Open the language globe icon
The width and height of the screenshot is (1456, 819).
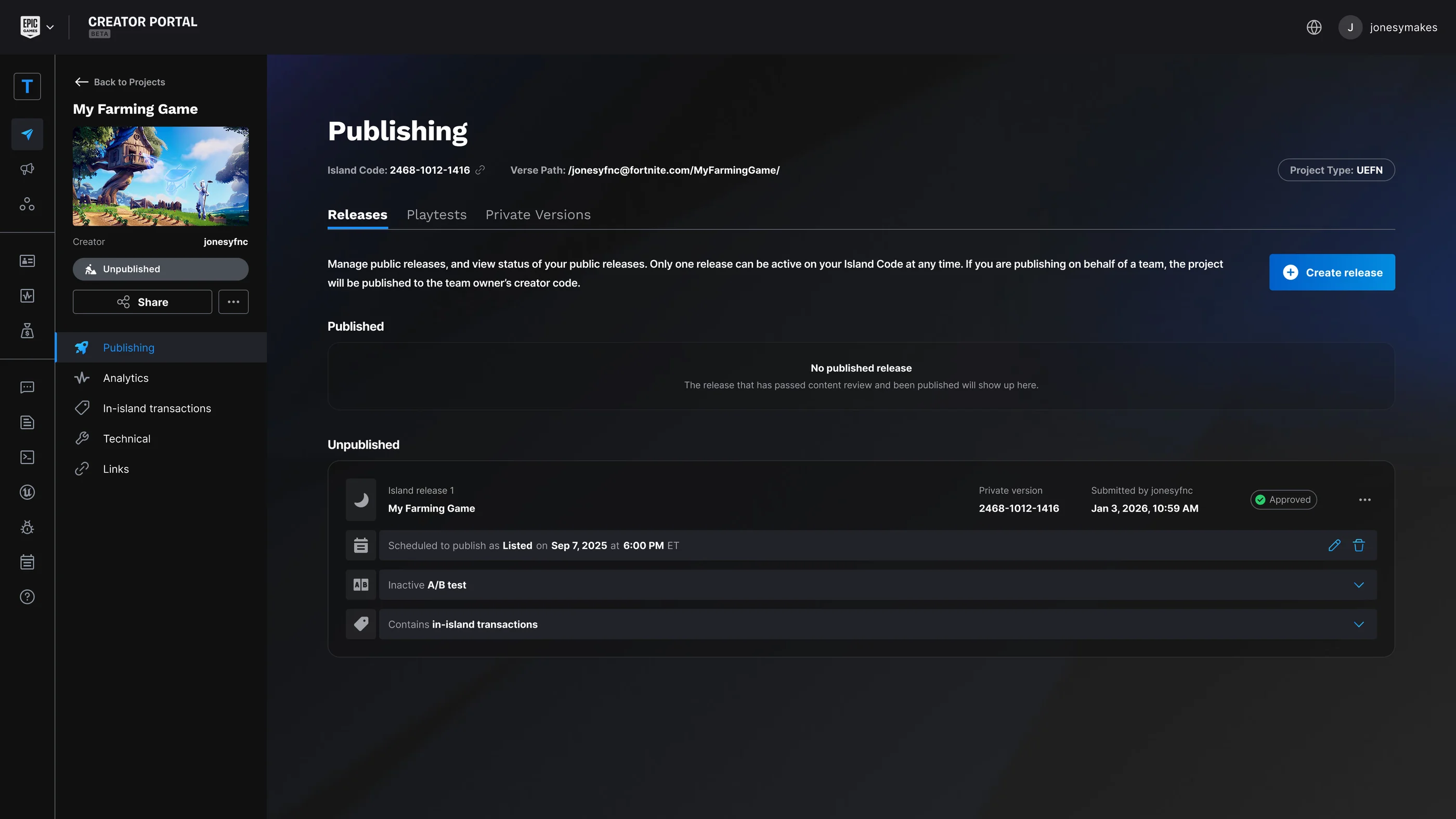pos(1314,27)
